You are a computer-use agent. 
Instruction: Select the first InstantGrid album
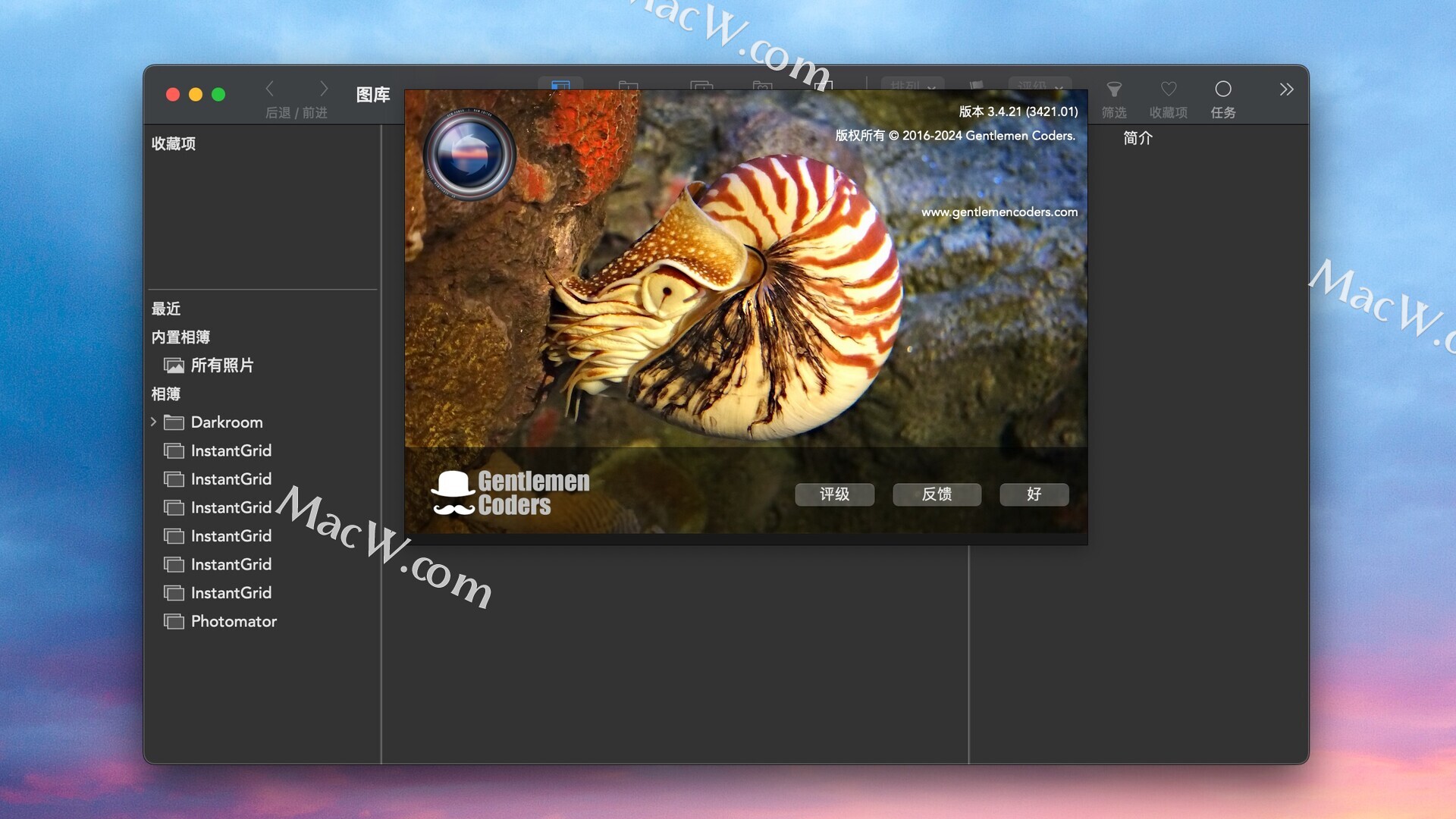[x=231, y=451]
